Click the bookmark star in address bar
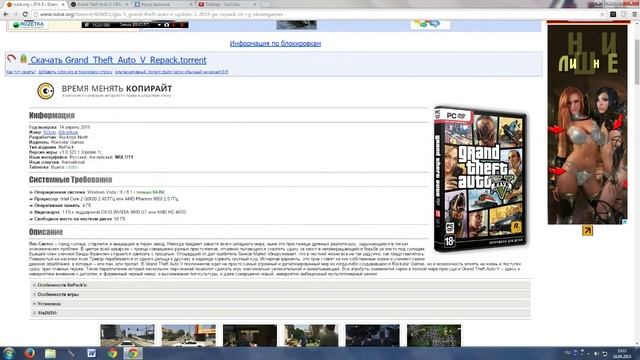The height and width of the screenshot is (360, 640). tap(602, 14)
